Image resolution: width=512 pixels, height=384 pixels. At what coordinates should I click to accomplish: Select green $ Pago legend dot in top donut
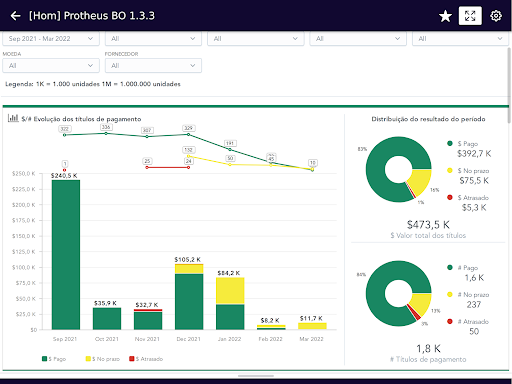click(x=450, y=143)
